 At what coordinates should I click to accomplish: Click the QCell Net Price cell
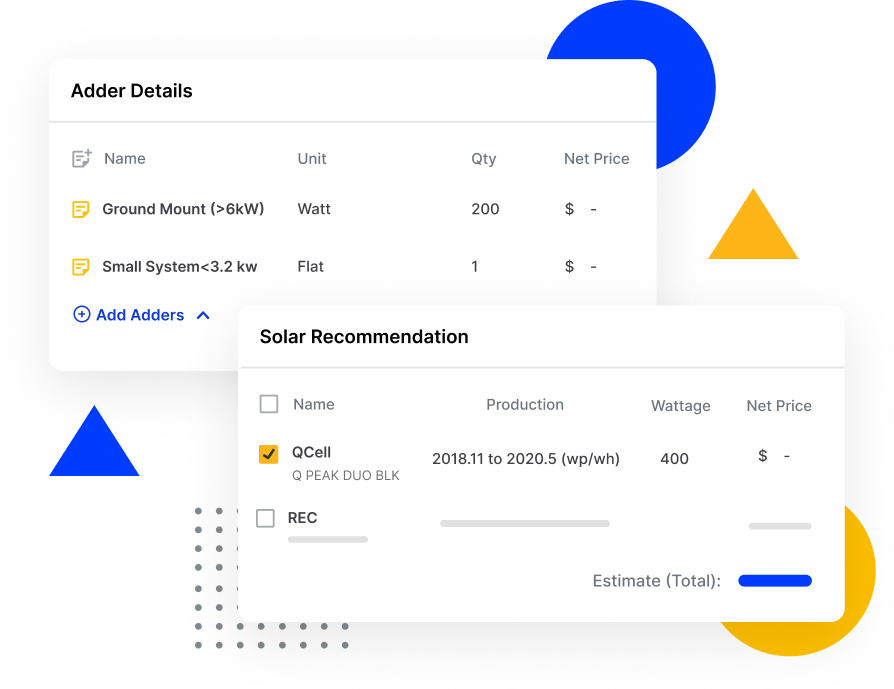(x=774, y=456)
